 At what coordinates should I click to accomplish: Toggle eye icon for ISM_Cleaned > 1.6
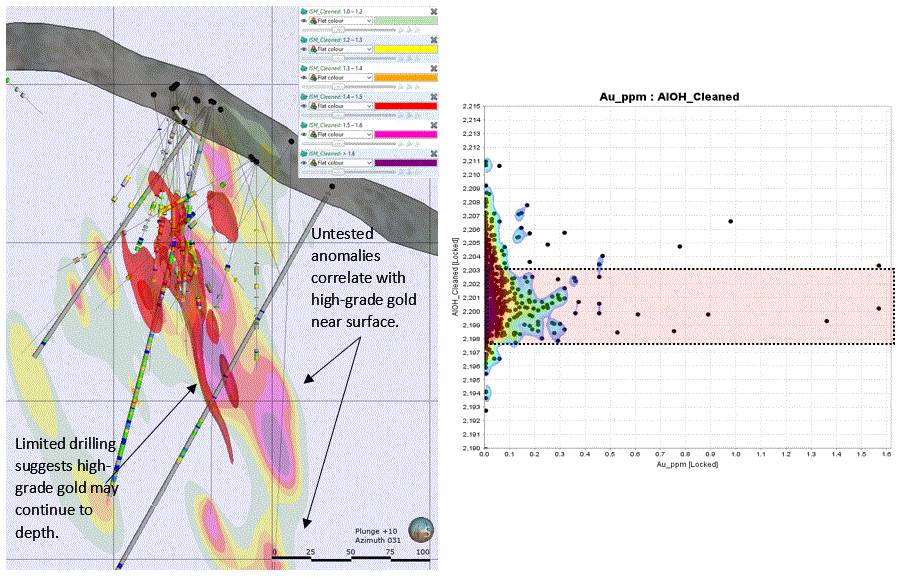point(304,163)
